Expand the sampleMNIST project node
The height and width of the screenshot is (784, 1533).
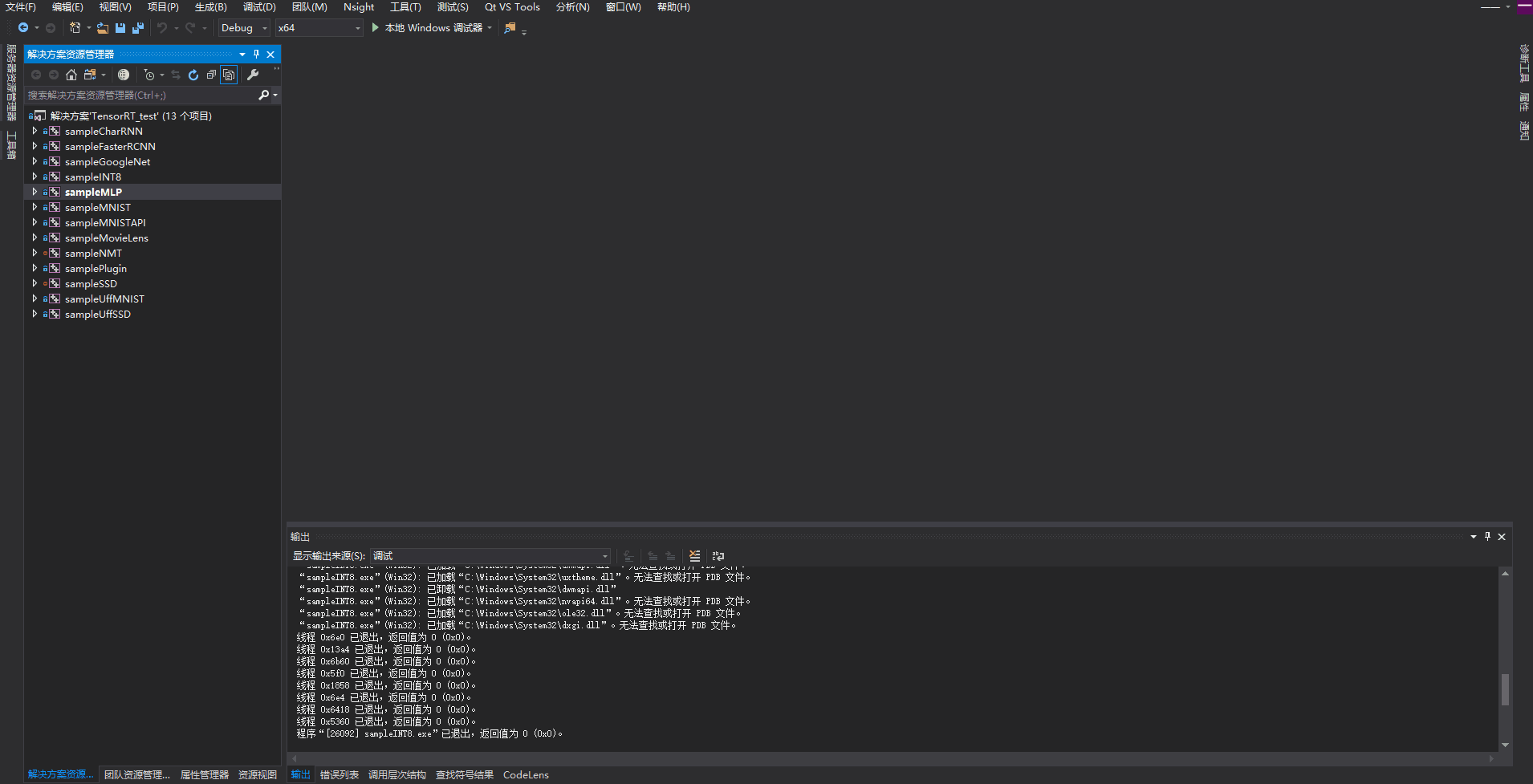pyautogui.click(x=35, y=207)
